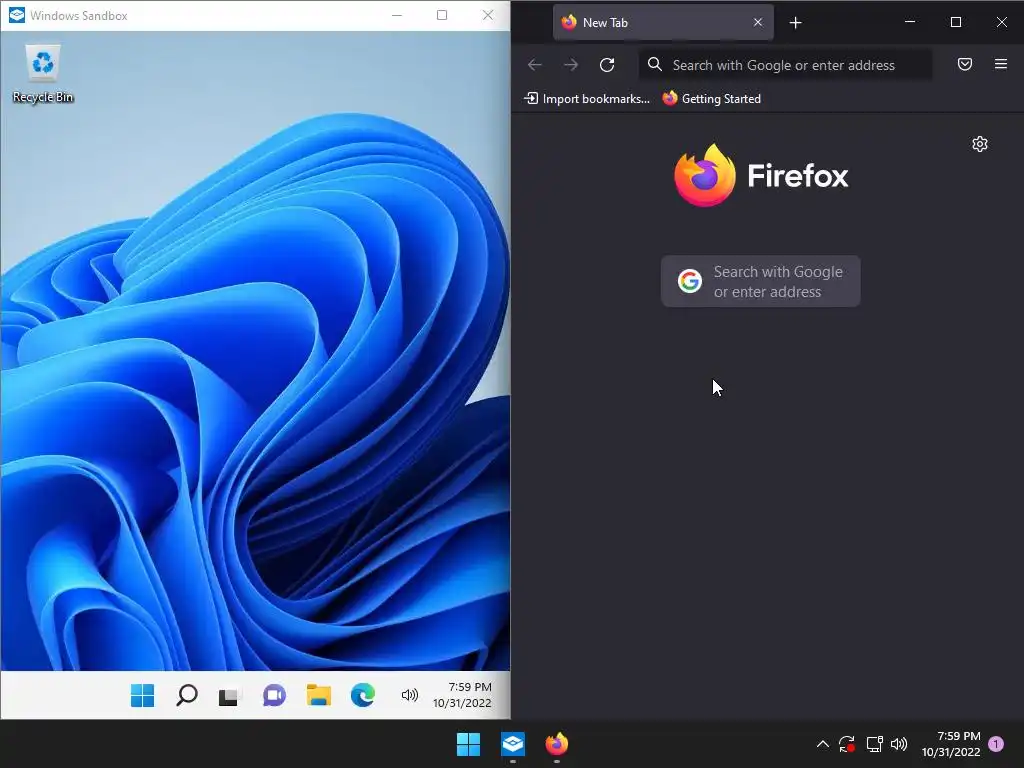Open the Sandbox clock showing 7:59 PM
The height and width of the screenshot is (768, 1024).
pos(462,695)
